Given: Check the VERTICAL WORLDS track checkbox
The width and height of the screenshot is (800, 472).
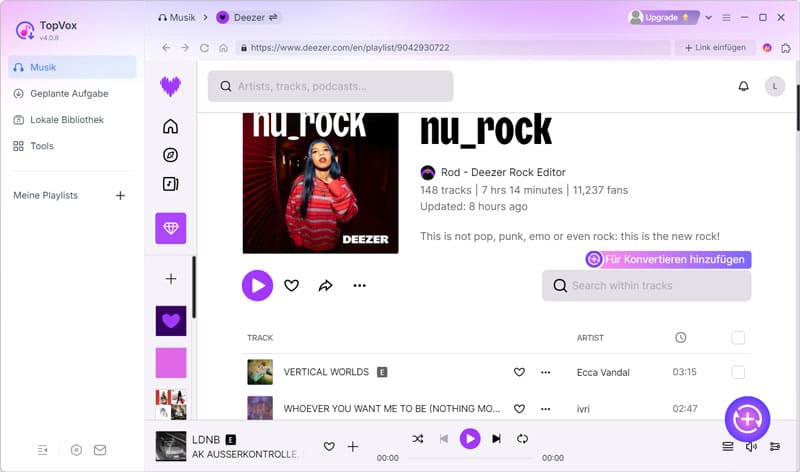Looking at the screenshot, I should point(738,372).
